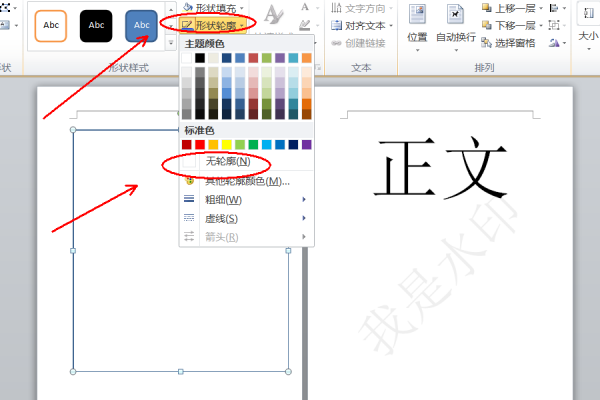Collapse the 形状轮廓 dropdown arrow
600x400 pixels.
point(242,26)
